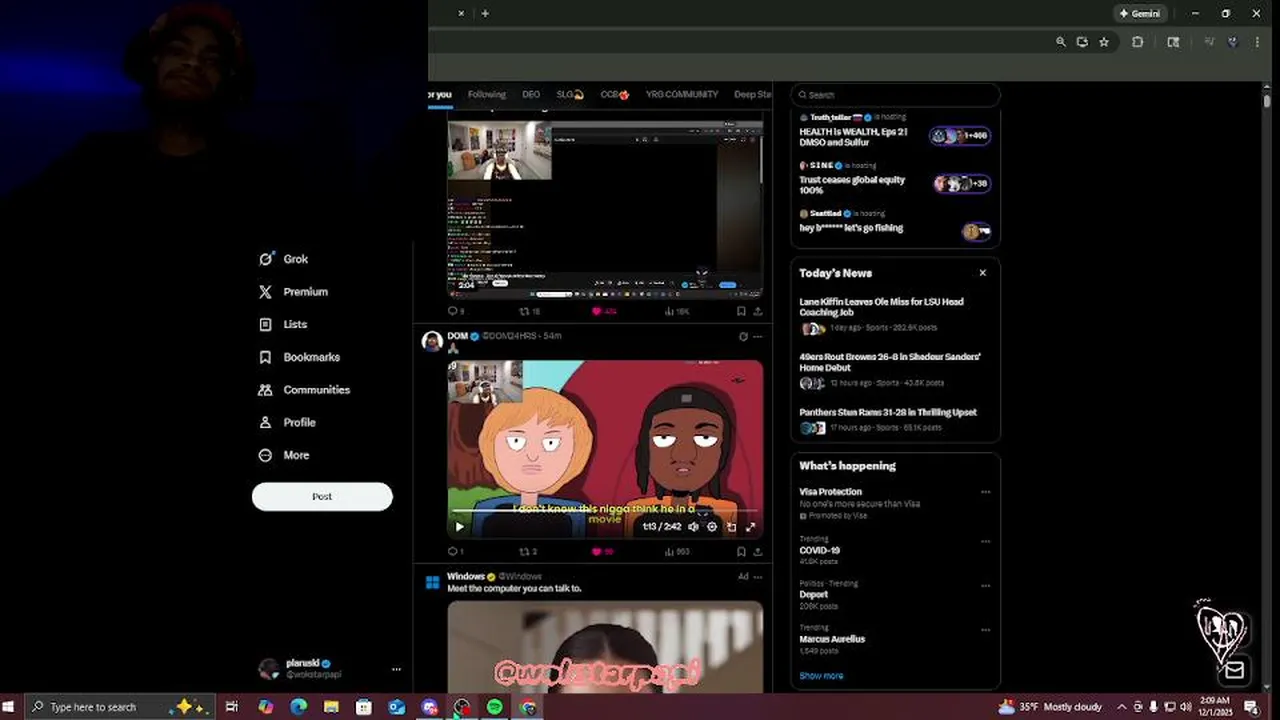Open Grok explain icon on DOM post

click(x=743, y=337)
